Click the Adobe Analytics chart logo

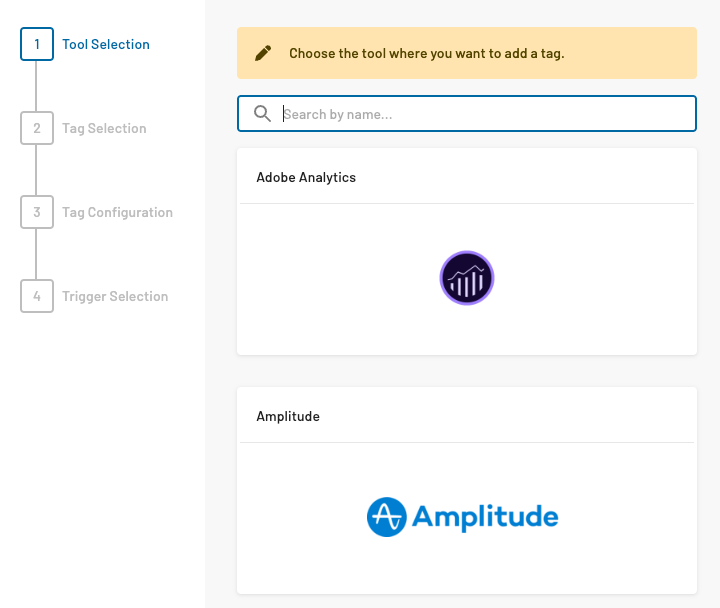click(467, 278)
